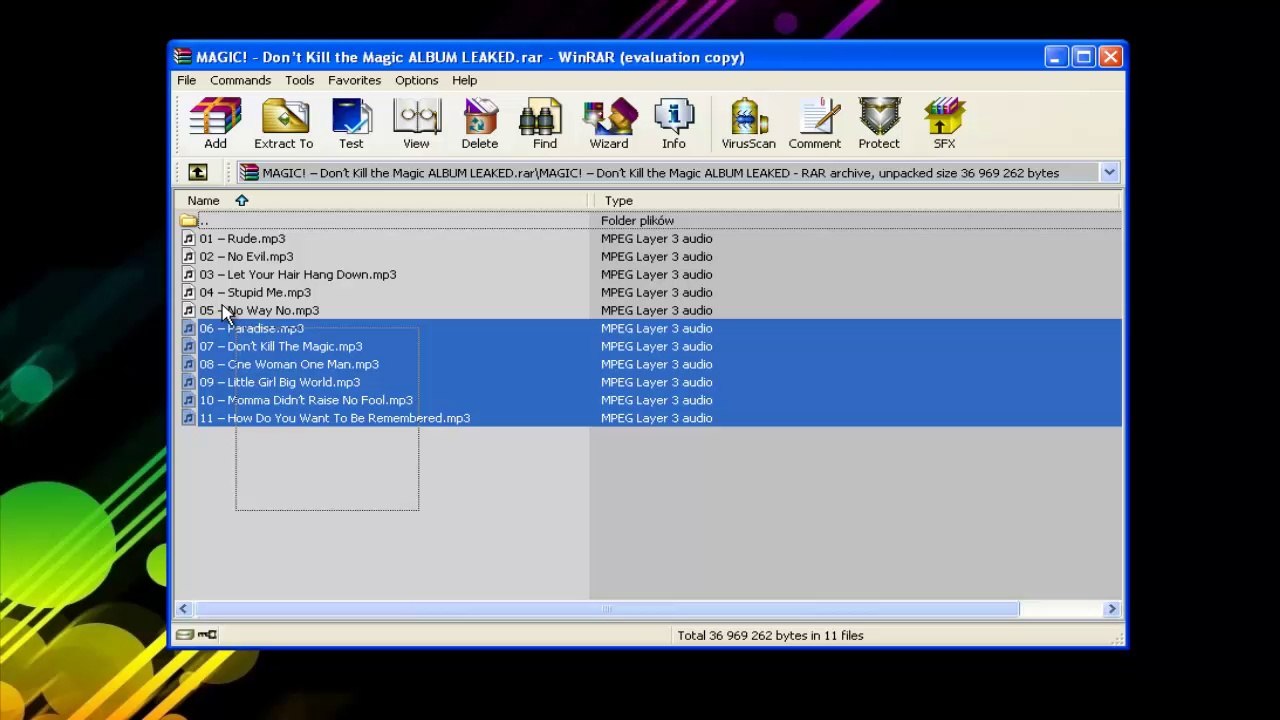Maximize the WinRAR window
This screenshot has height=720, width=1280.
(1083, 57)
